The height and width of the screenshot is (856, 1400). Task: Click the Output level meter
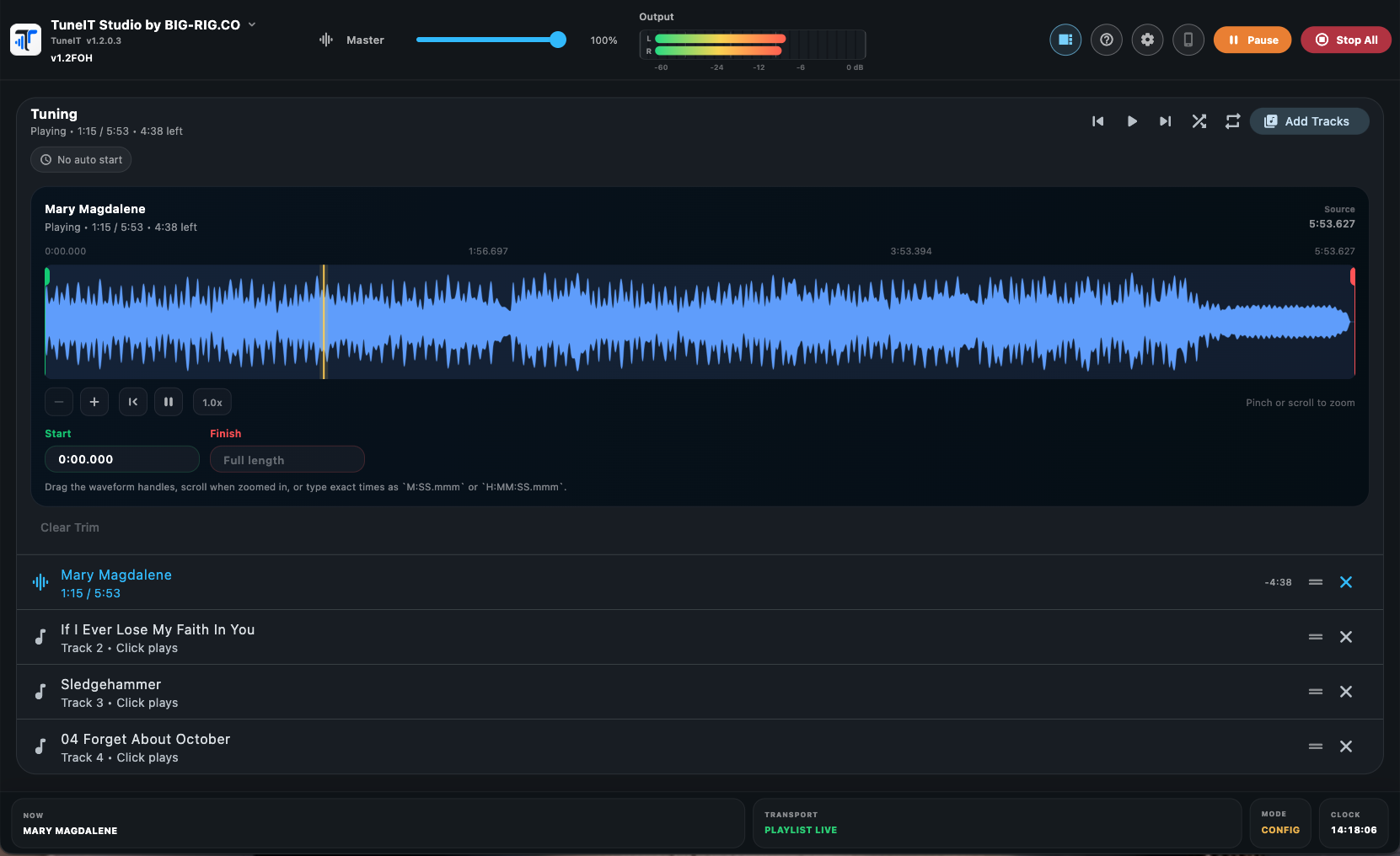pos(753,45)
